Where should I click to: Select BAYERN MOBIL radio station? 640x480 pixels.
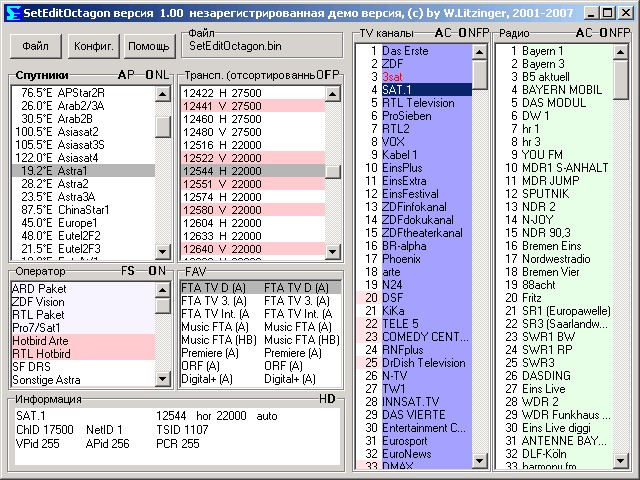562,89
